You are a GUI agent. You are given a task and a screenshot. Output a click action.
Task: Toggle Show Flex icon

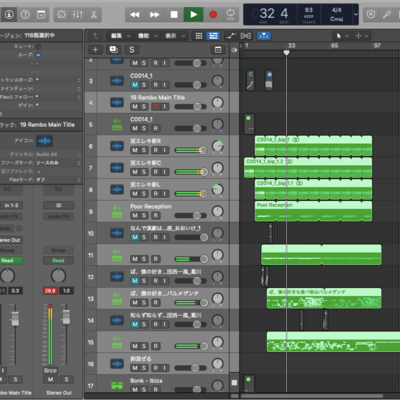(x=246, y=36)
